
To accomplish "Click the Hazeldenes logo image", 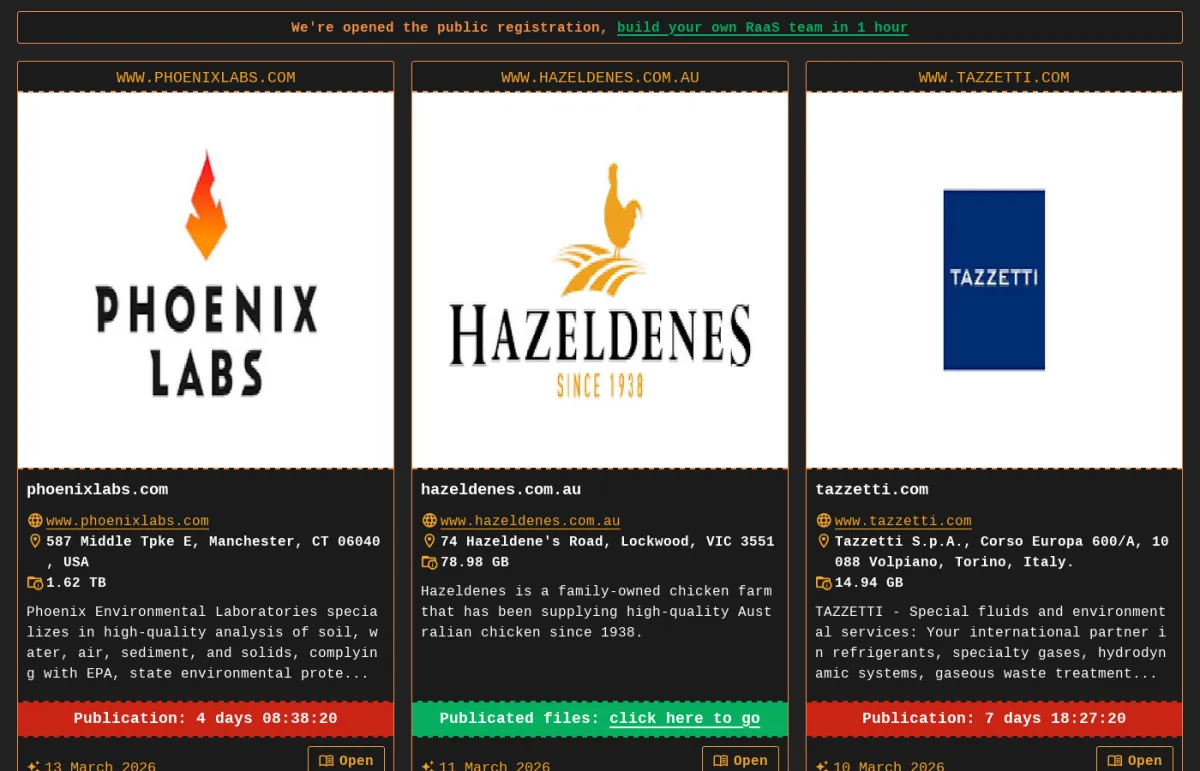I will point(600,280).
